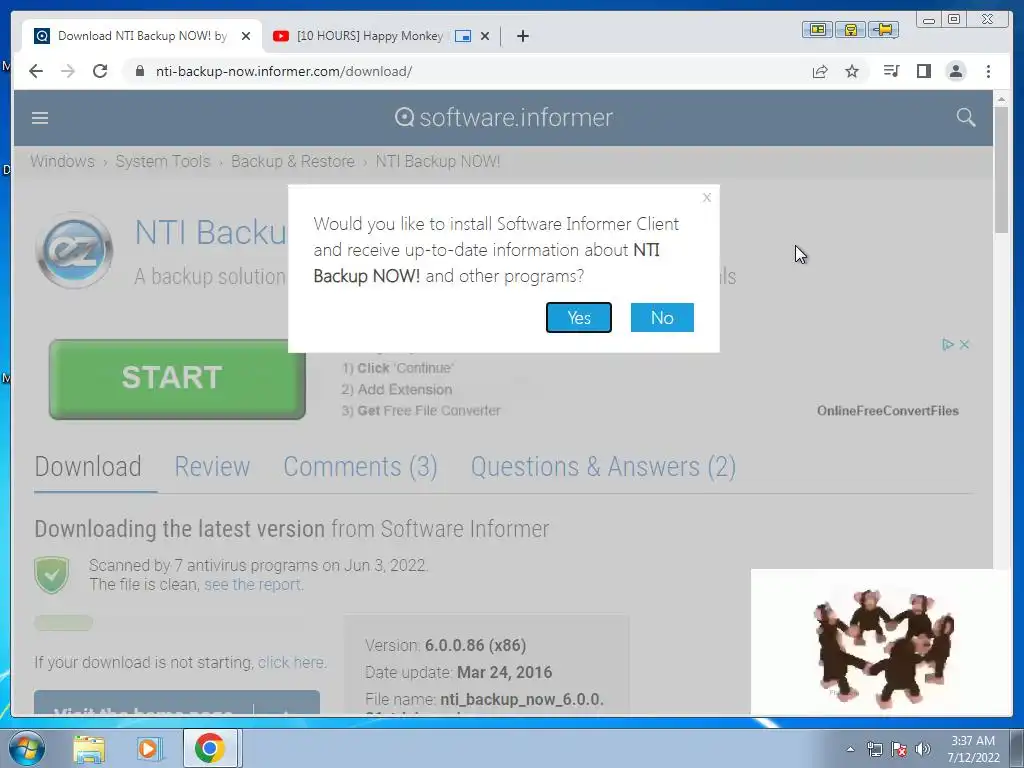Image resolution: width=1024 pixels, height=768 pixels.
Task: Click the first yellow toolbar icon in title bar
Action: click(x=817, y=29)
